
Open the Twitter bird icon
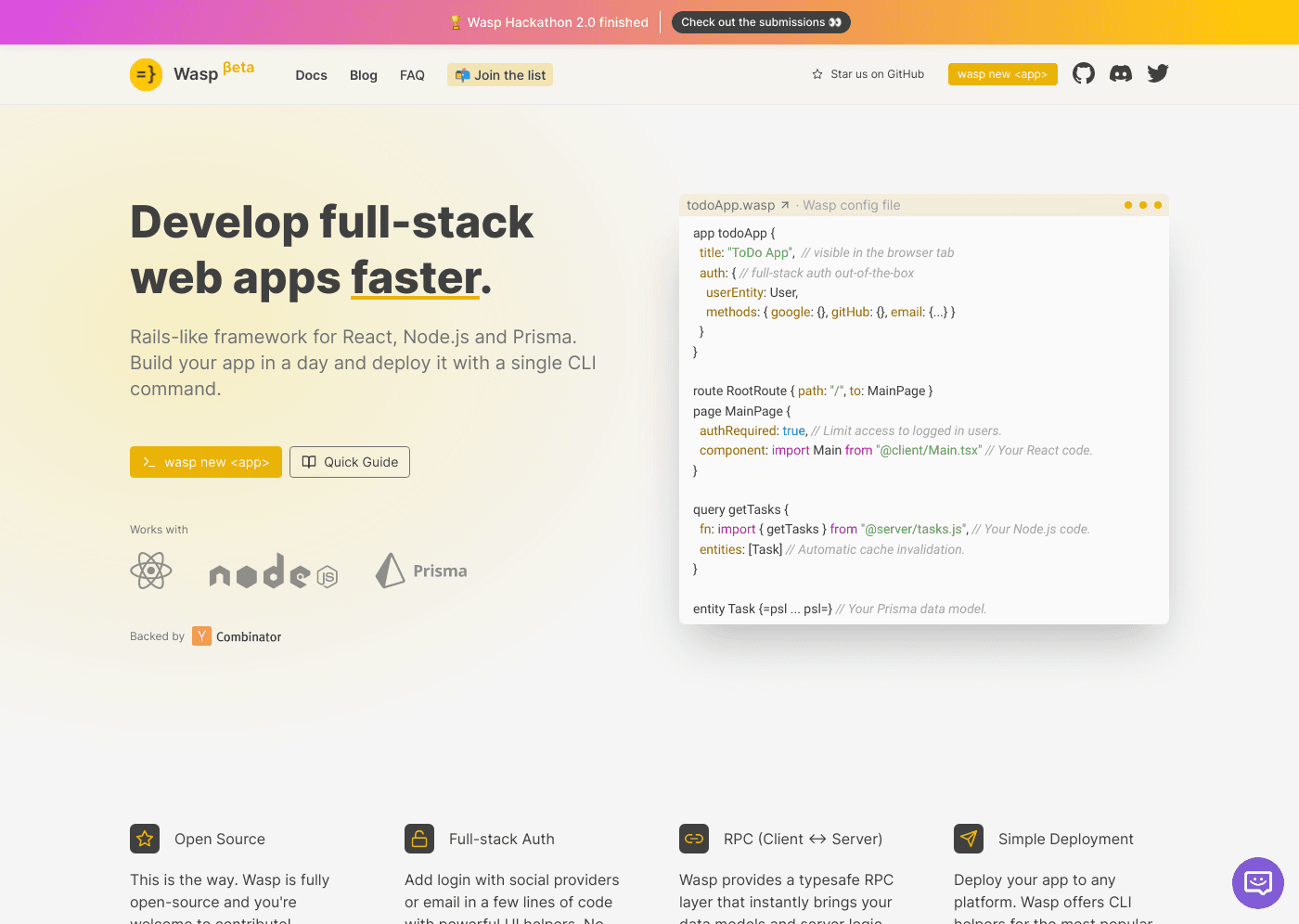pos(1158,73)
